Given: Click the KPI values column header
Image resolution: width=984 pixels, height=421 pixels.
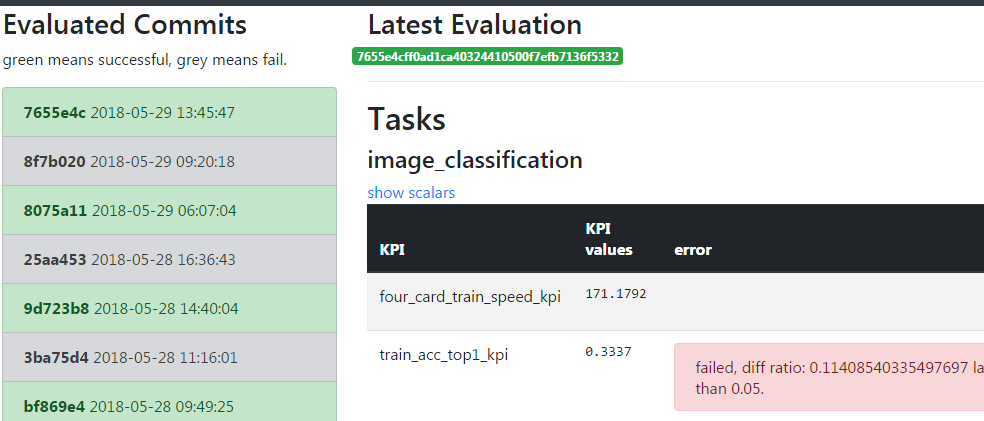Looking at the screenshot, I should 608,239.
